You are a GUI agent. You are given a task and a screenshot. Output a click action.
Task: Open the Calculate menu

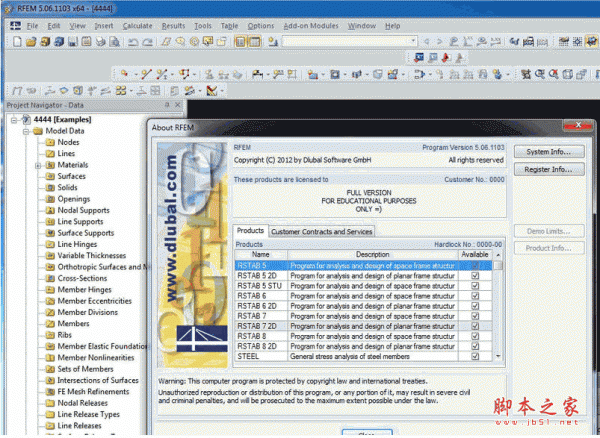[x=137, y=26]
